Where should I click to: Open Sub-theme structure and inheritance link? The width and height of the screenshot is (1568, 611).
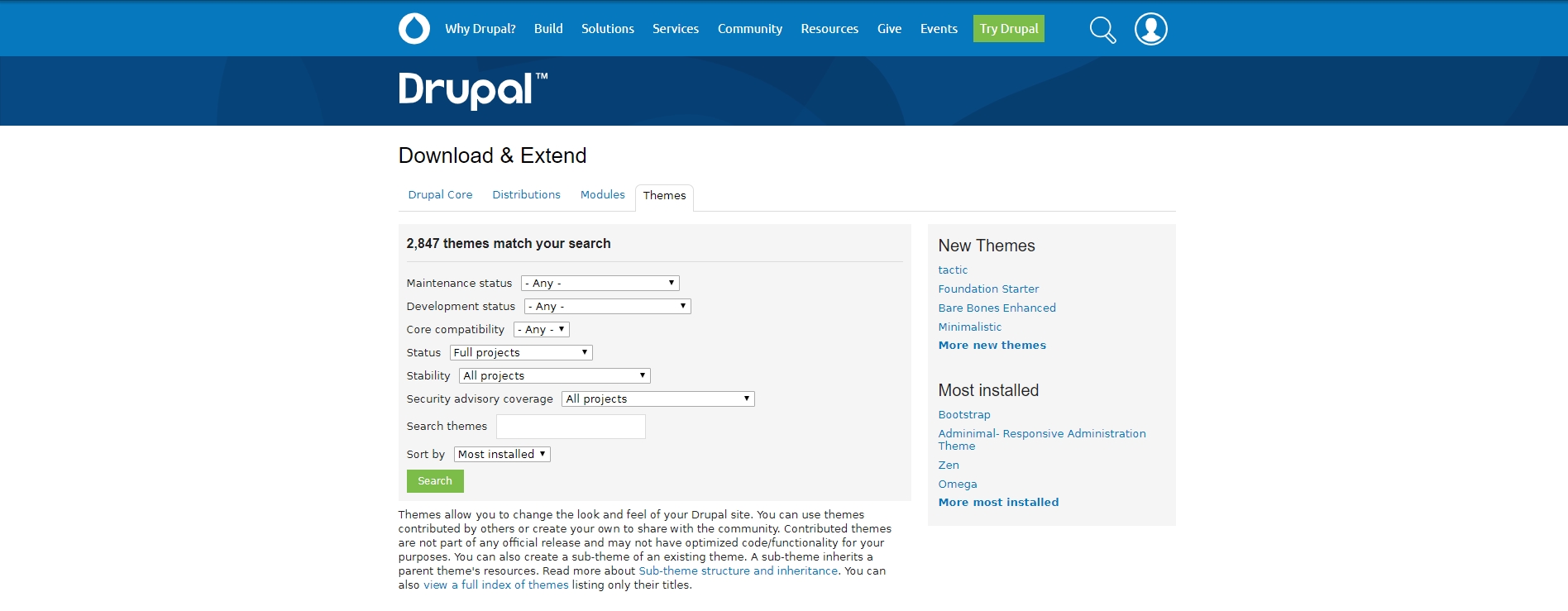738,571
